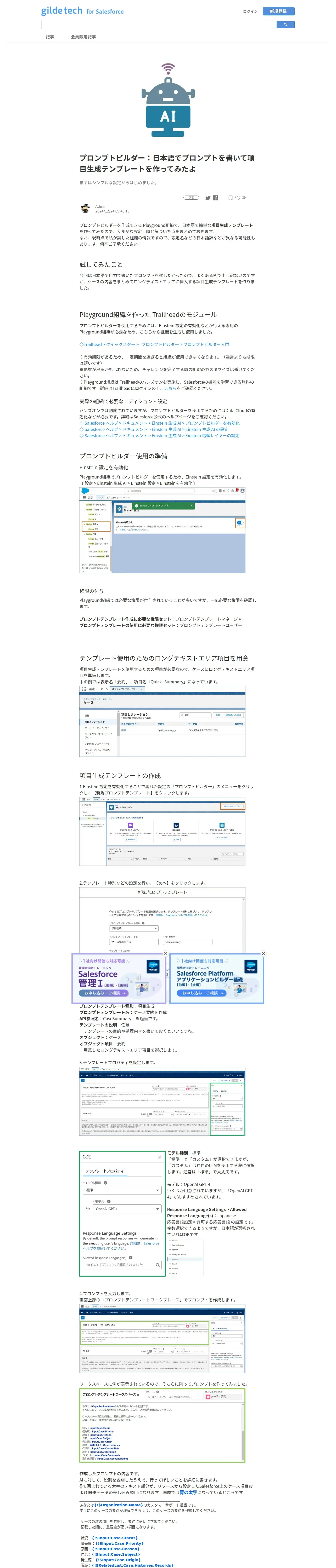Switch to the 会員限定記事 tab
This screenshot has height=1568, width=336.
[x=83, y=37]
